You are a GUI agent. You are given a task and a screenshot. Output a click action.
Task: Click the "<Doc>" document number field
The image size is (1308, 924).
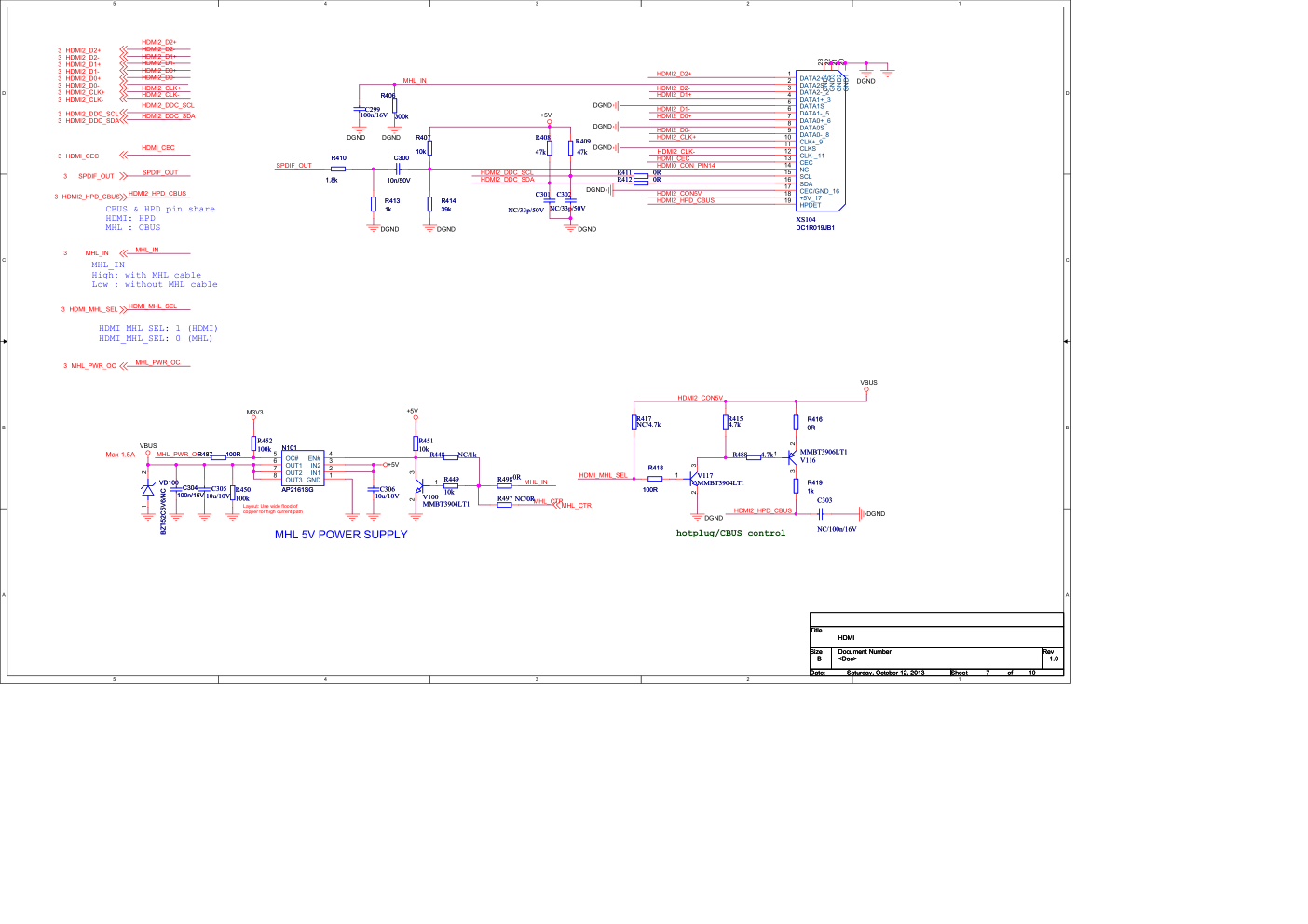pos(847,659)
